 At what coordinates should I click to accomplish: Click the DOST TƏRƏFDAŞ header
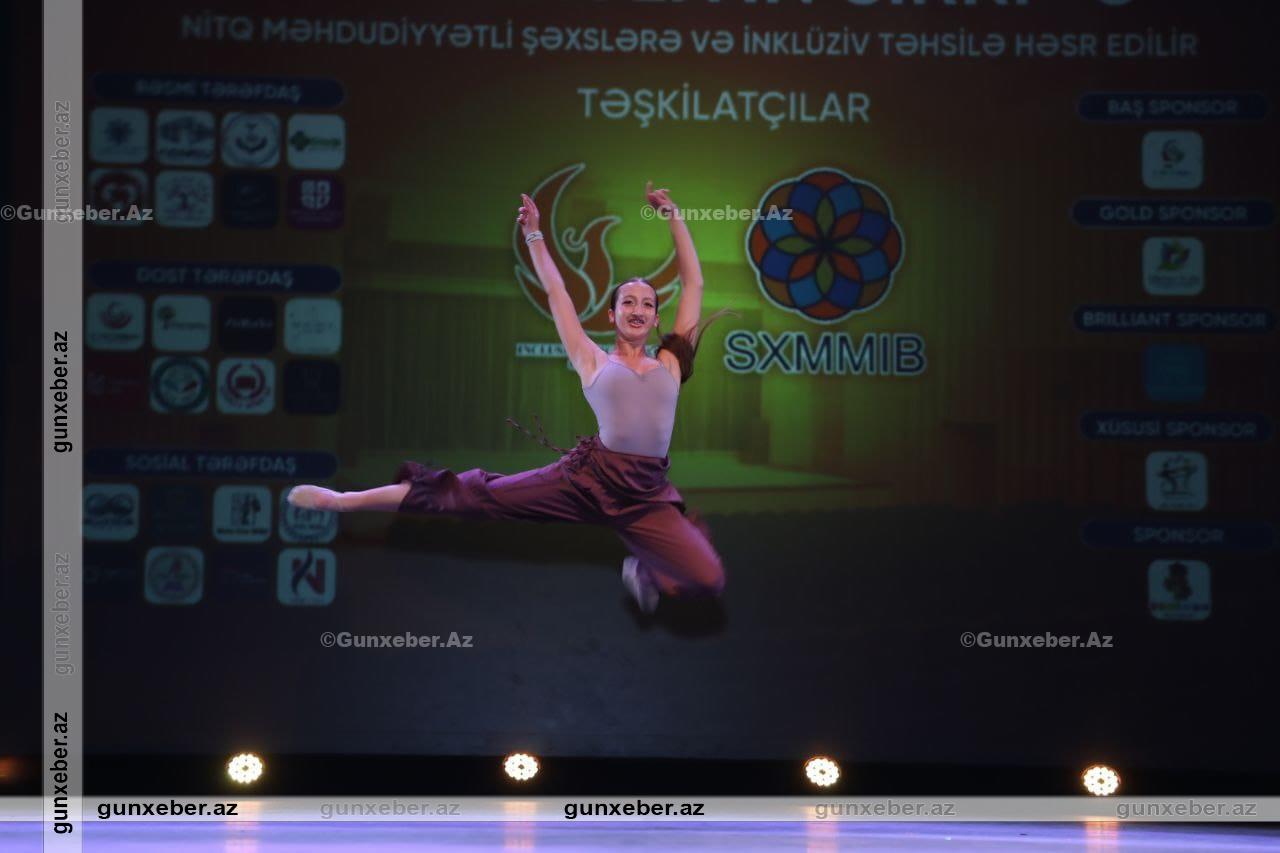click(214, 277)
